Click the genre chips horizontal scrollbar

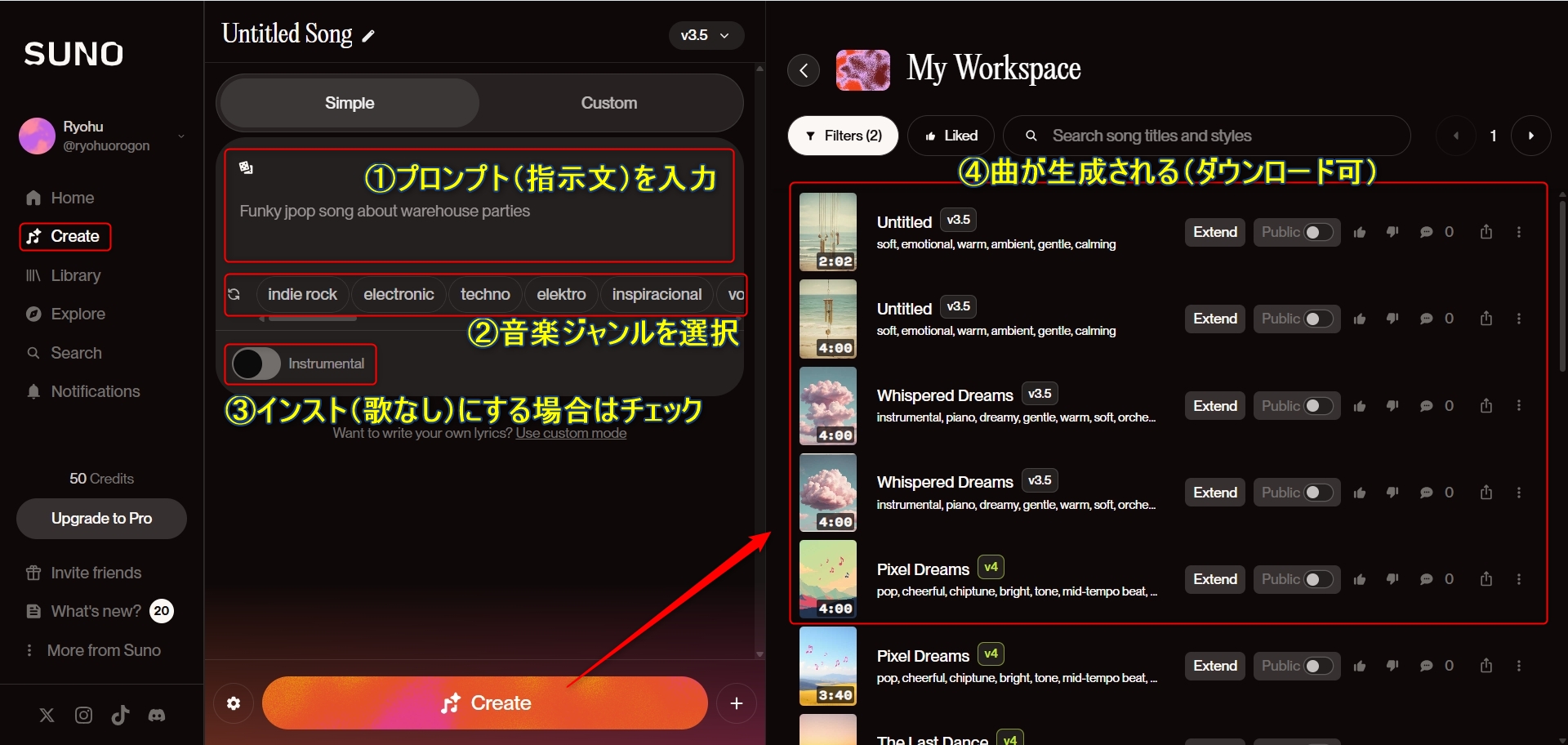pyautogui.click(x=313, y=319)
